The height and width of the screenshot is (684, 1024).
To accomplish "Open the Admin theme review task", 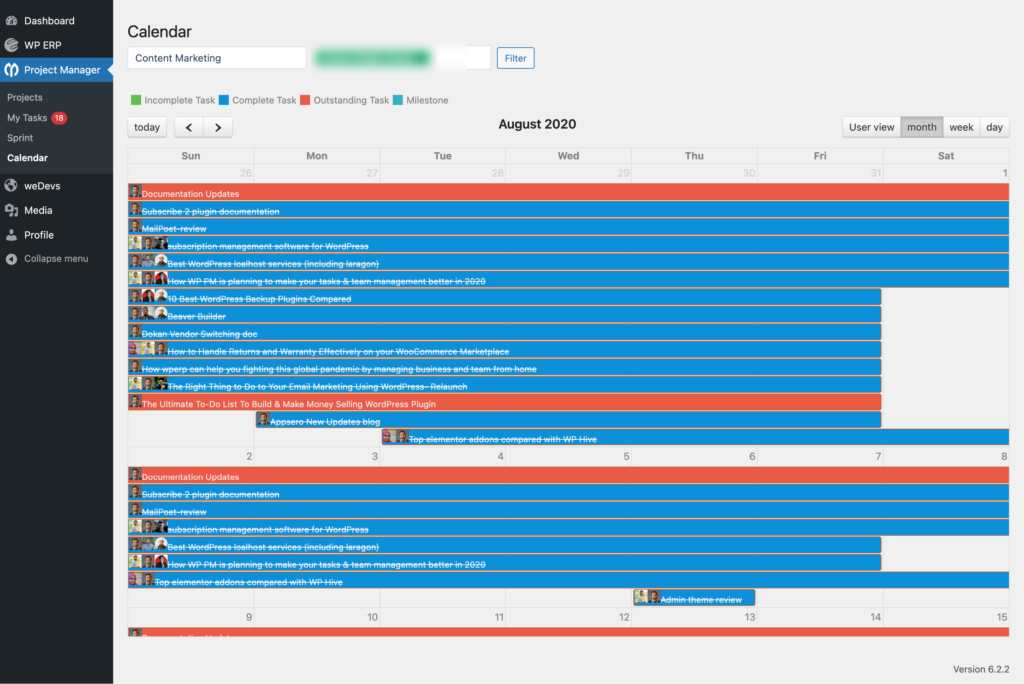I will coord(694,598).
